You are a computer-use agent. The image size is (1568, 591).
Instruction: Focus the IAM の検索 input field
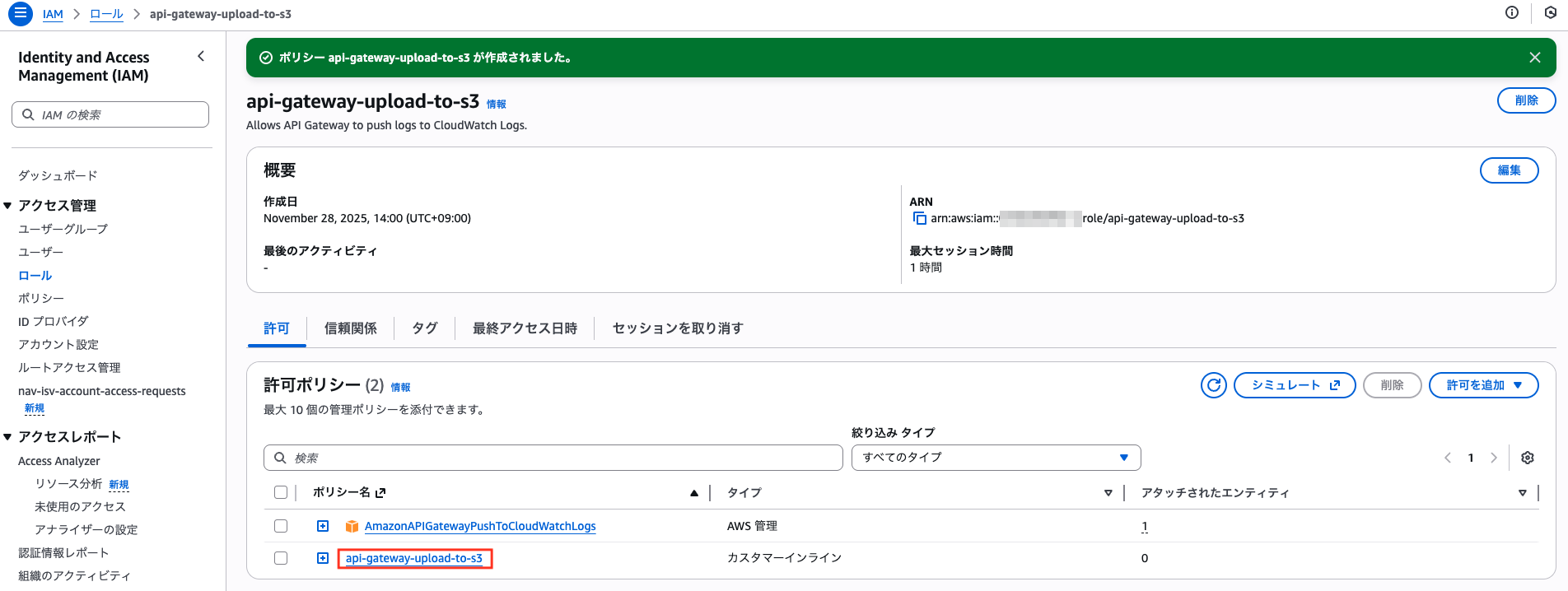110,114
